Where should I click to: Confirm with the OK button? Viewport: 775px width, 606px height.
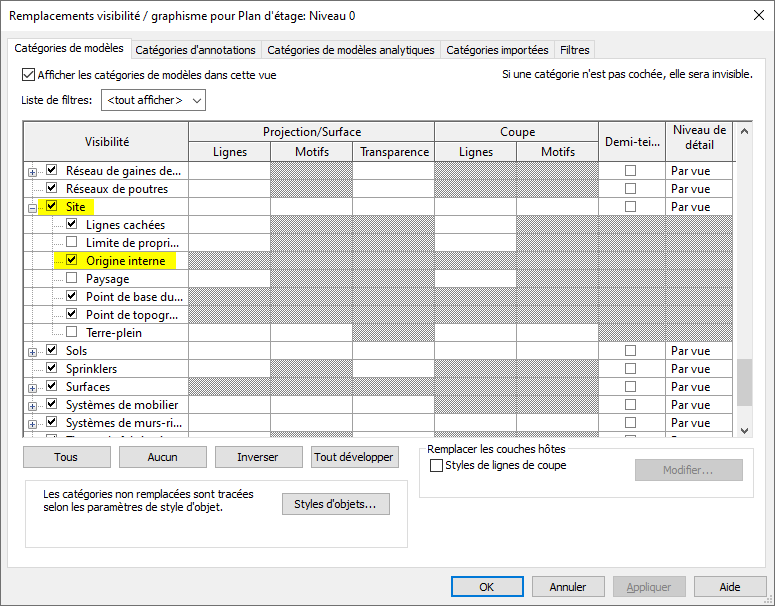[487, 587]
